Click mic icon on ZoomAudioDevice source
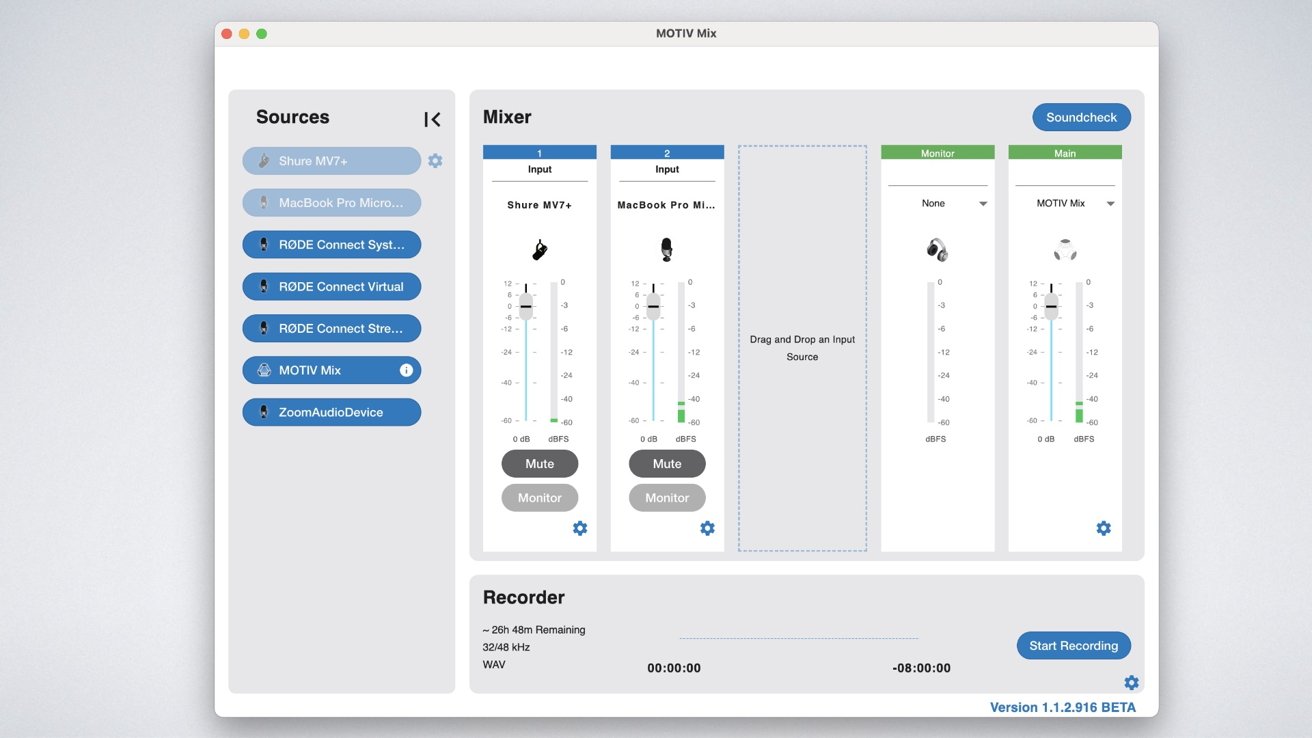This screenshot has height=738, width=1312. pos(264,412)
